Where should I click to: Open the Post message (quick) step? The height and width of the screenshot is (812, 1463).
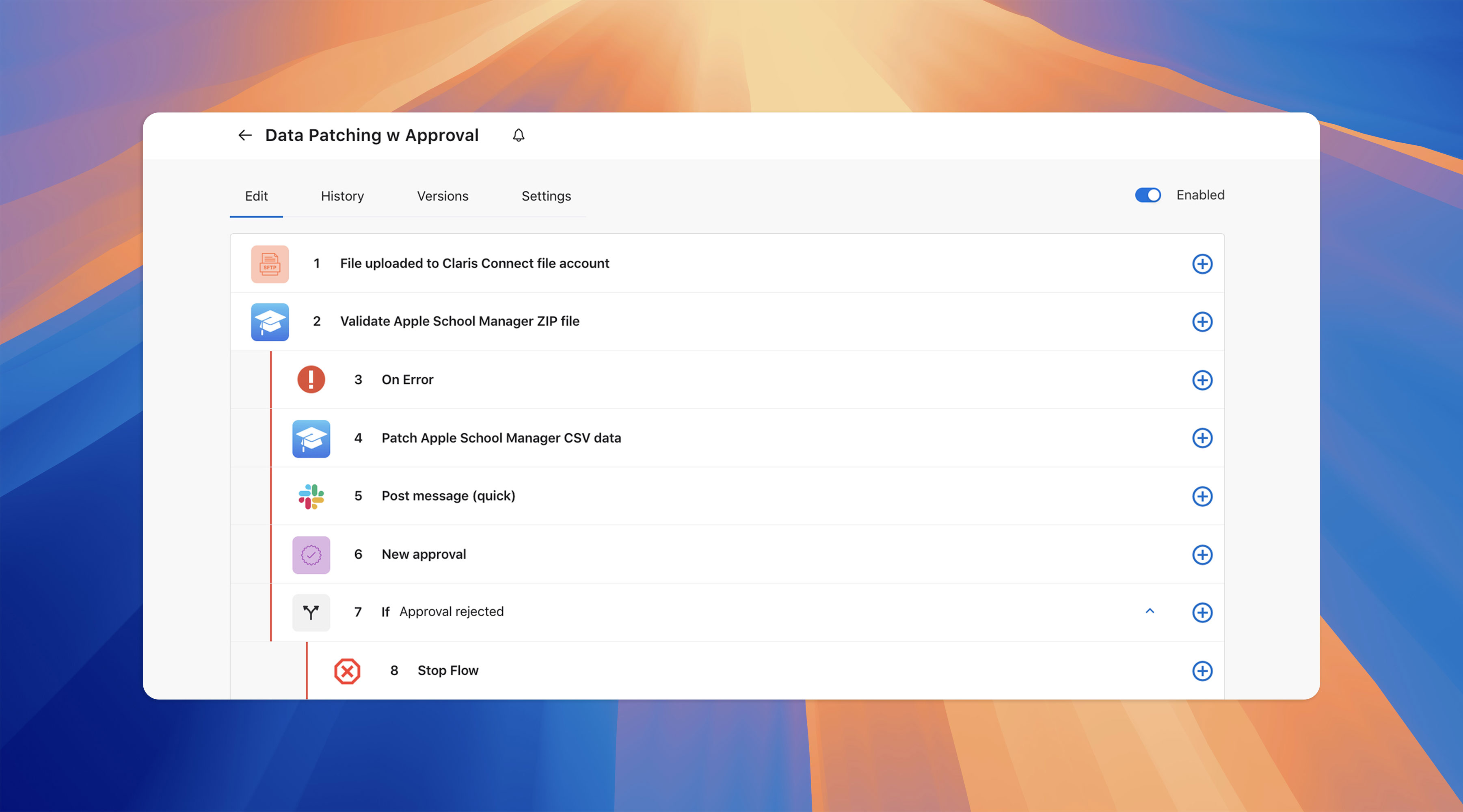point(448,496)
